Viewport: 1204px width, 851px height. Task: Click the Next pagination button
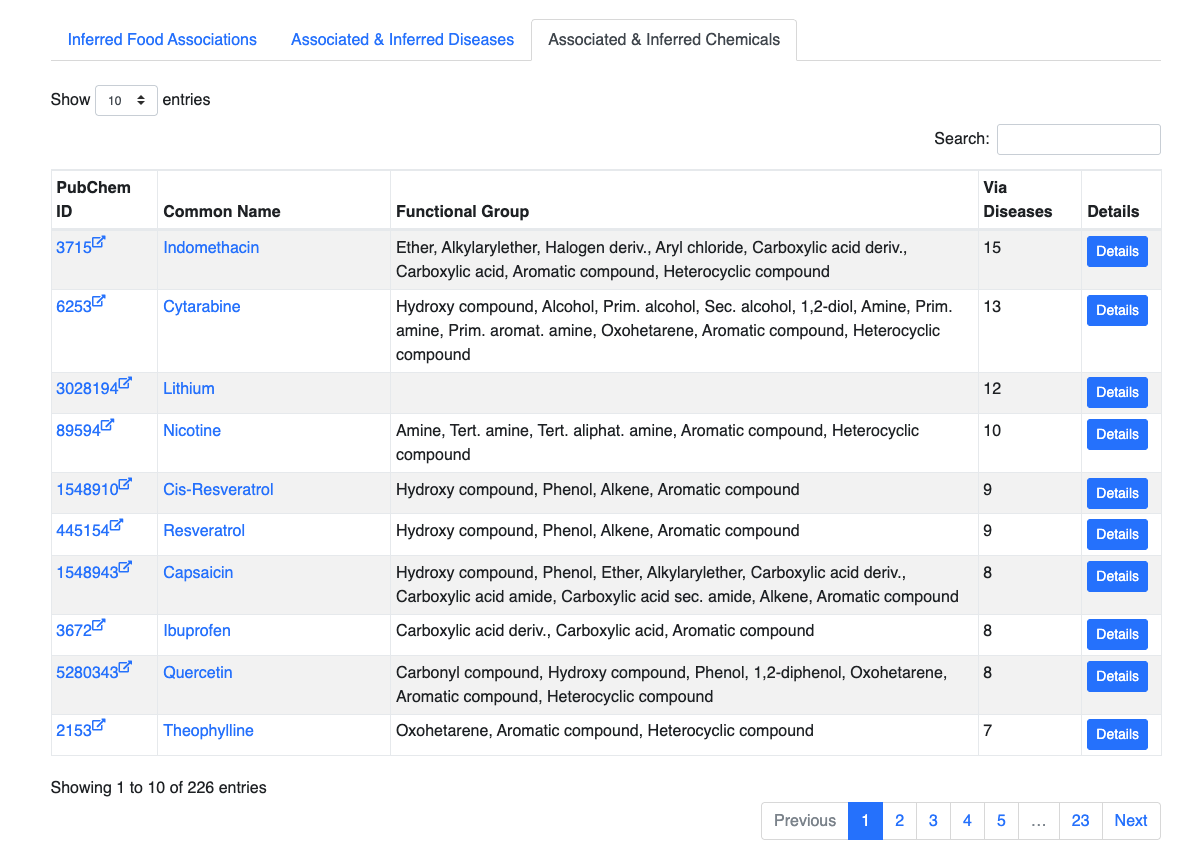(x=1131, y=821)
